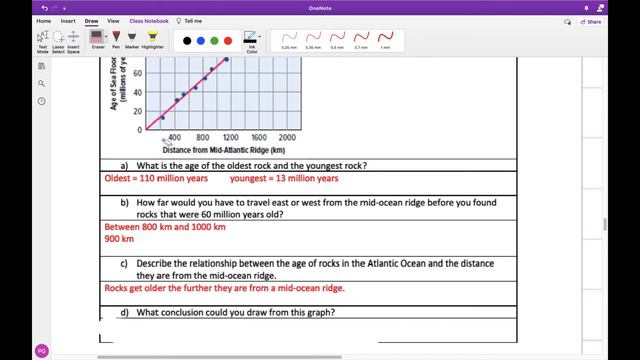This screenshot has height=360, width=640.
Task: Click the horizontal scrollbar at bottom
Action: (219, 357)
